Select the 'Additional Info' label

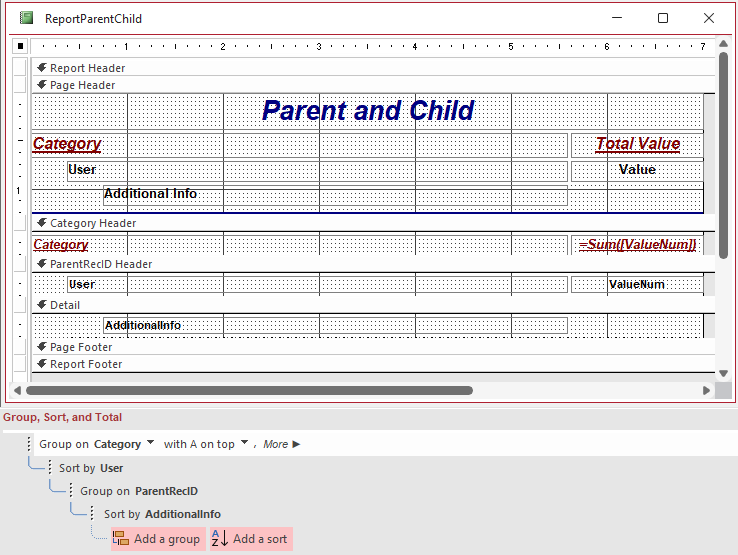point(335,194)
